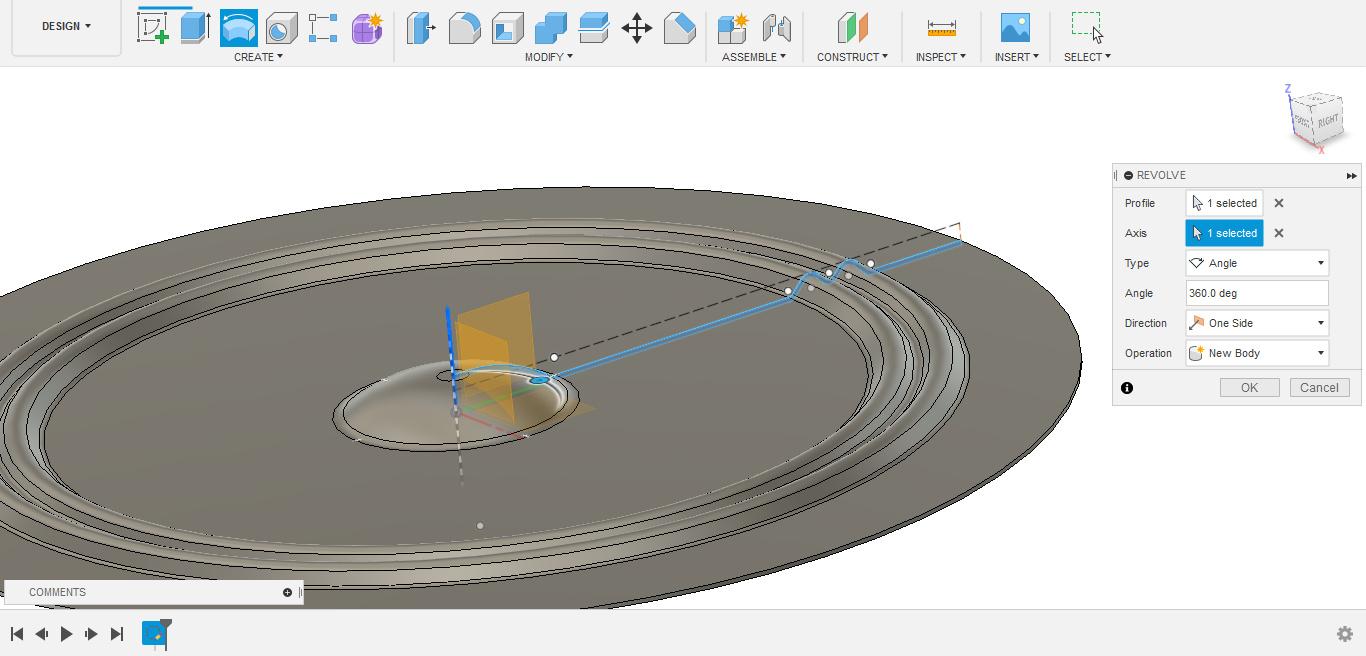Select the Fillet tool

(462, 27)
